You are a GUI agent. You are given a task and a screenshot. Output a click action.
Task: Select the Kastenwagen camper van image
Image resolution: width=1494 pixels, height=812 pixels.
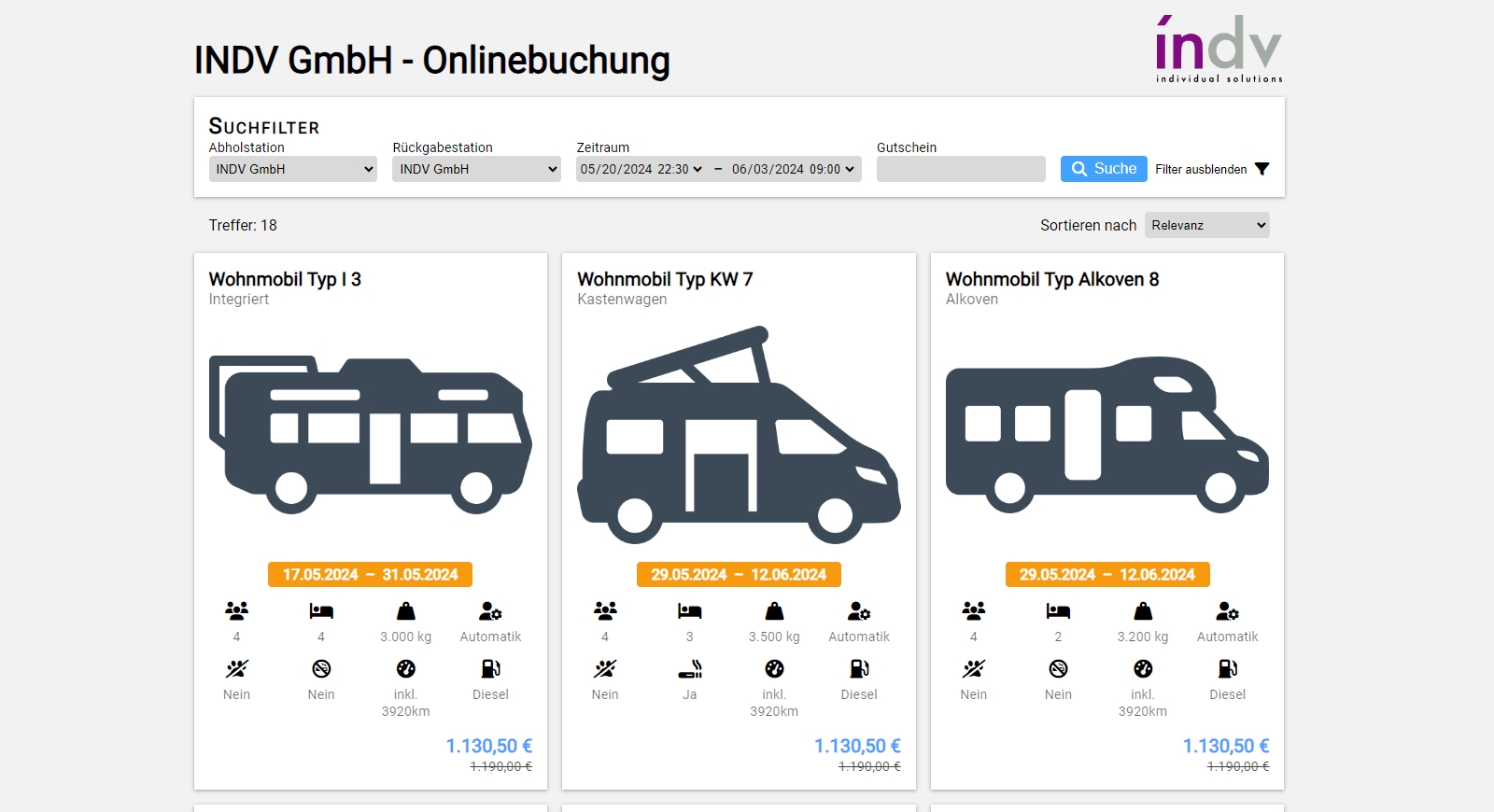739,435
